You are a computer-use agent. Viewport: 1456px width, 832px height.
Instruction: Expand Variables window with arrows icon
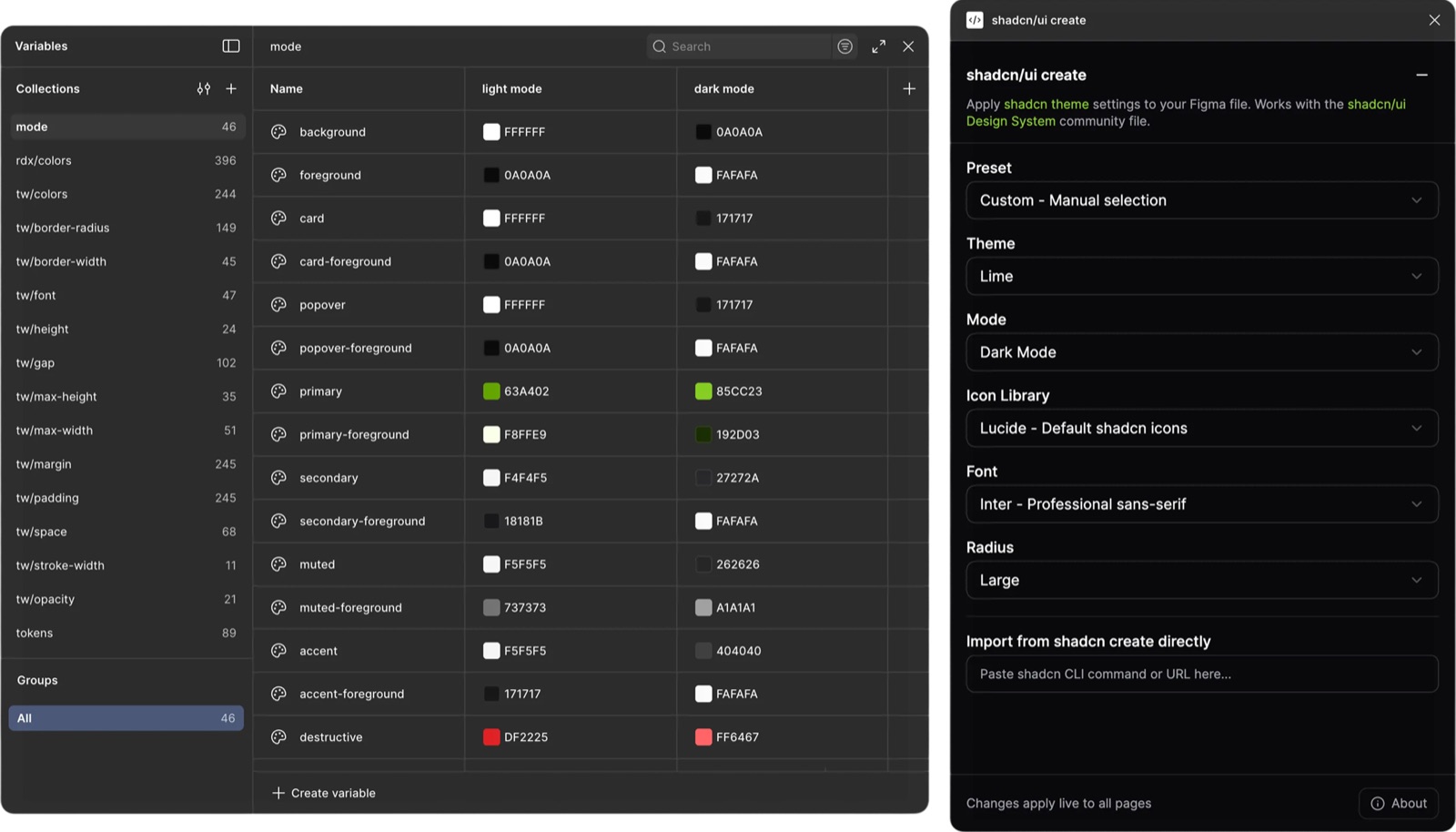pyautogui.click(x=878, y=46)
